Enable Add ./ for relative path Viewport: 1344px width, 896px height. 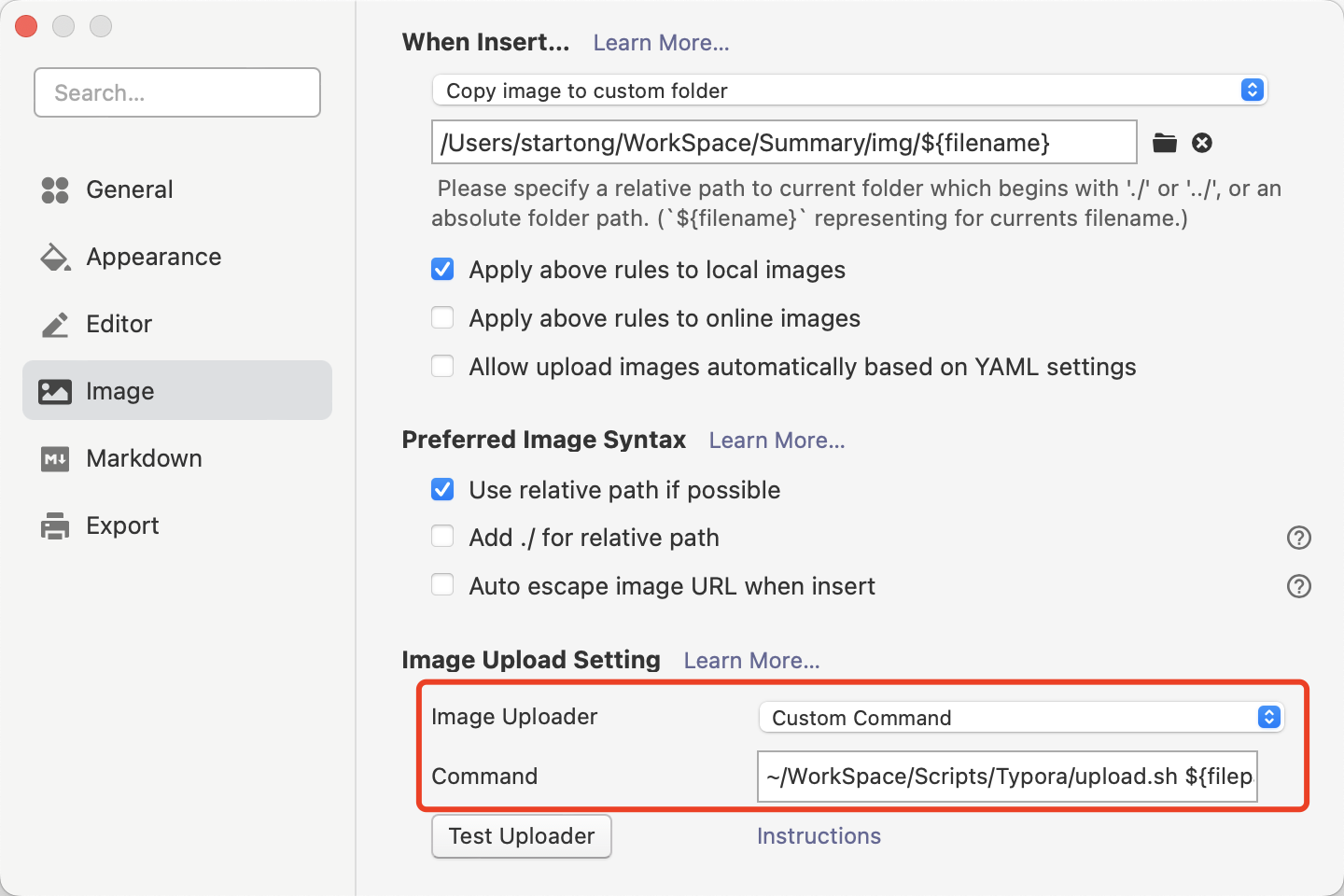(442, 538)
